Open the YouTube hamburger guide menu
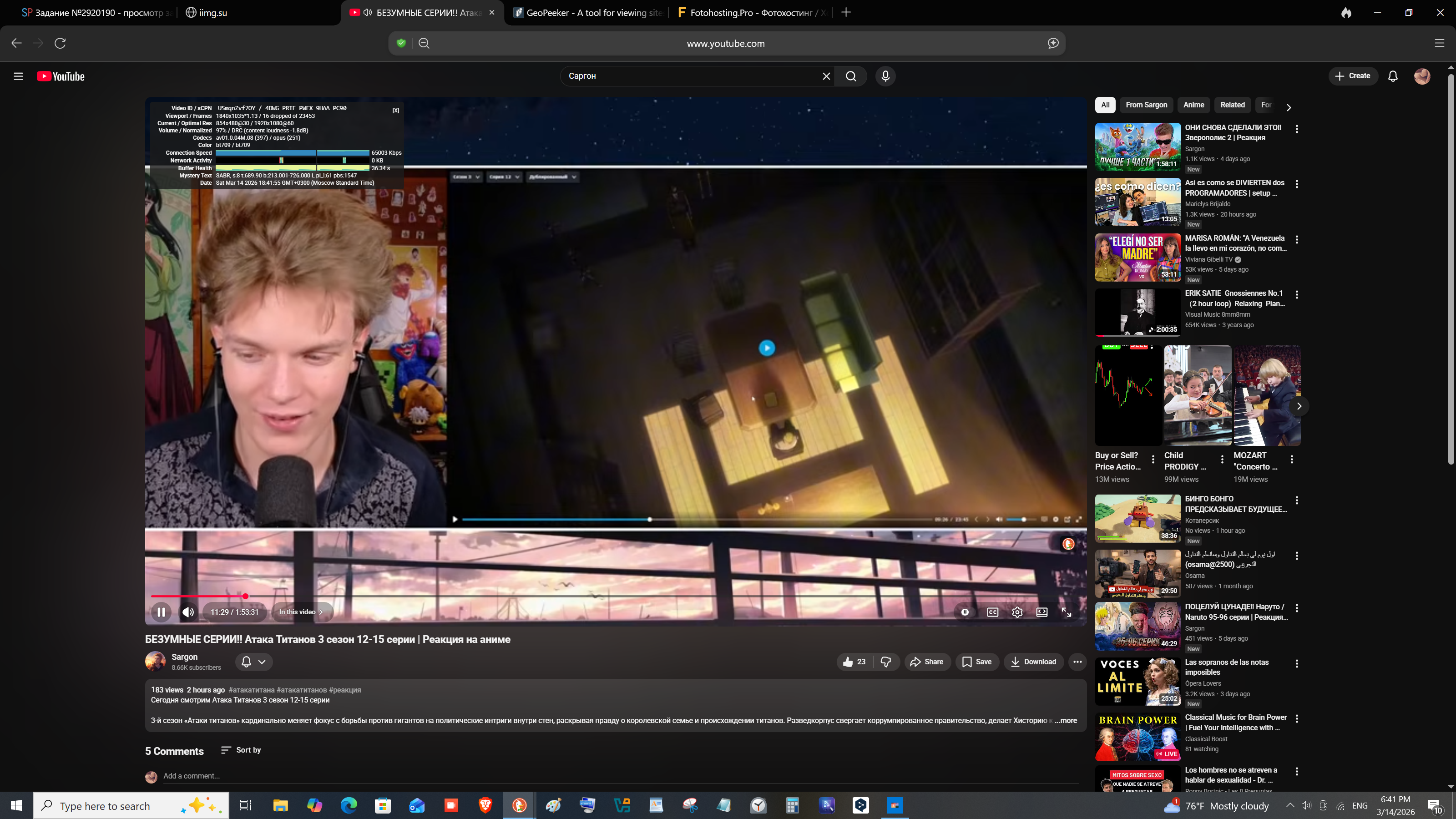 tap(18, 76)
